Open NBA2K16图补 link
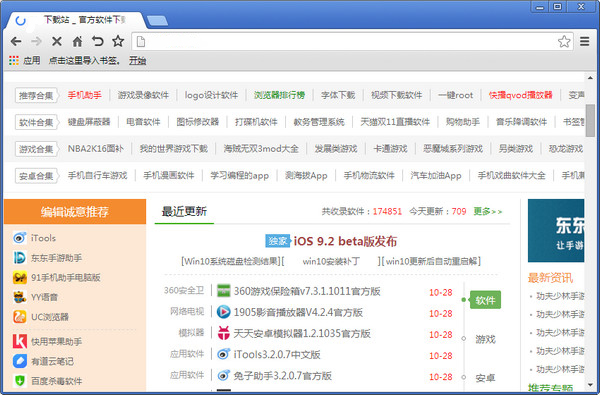Viewport: 600px width, 395px height. [96, 149]
